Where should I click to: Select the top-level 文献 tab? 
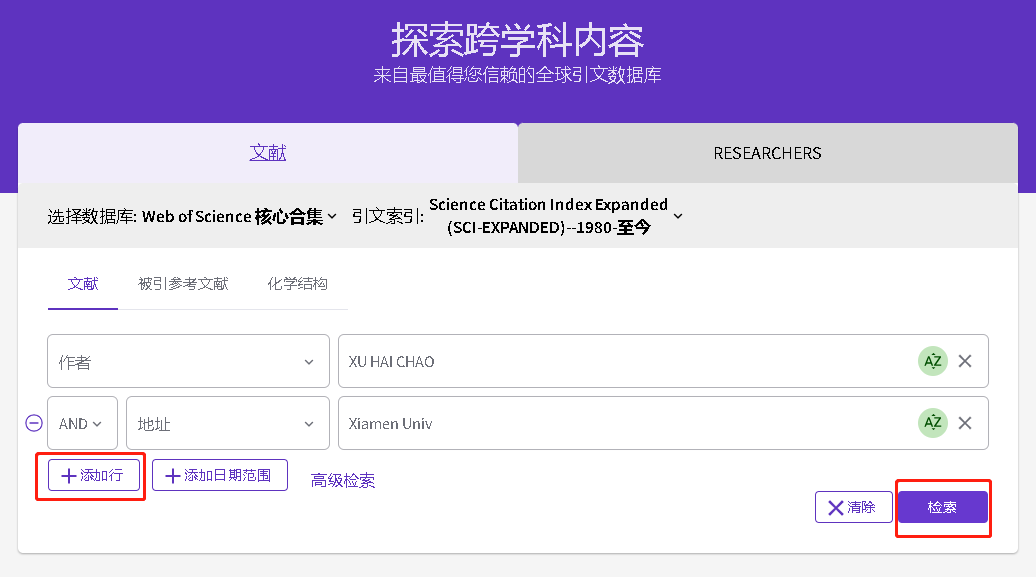[x=268, y=153]
